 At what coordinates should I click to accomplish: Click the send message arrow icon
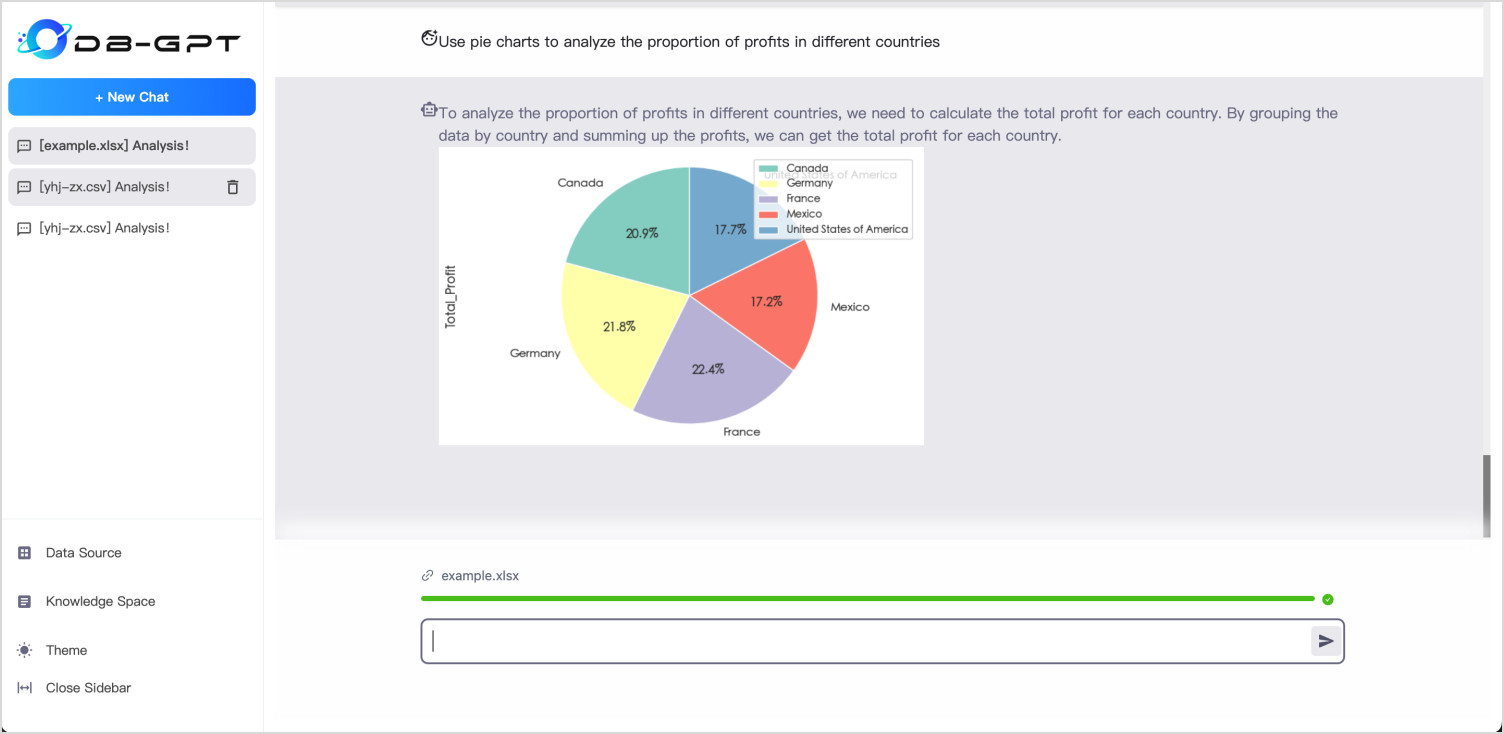click(1326, 641)
